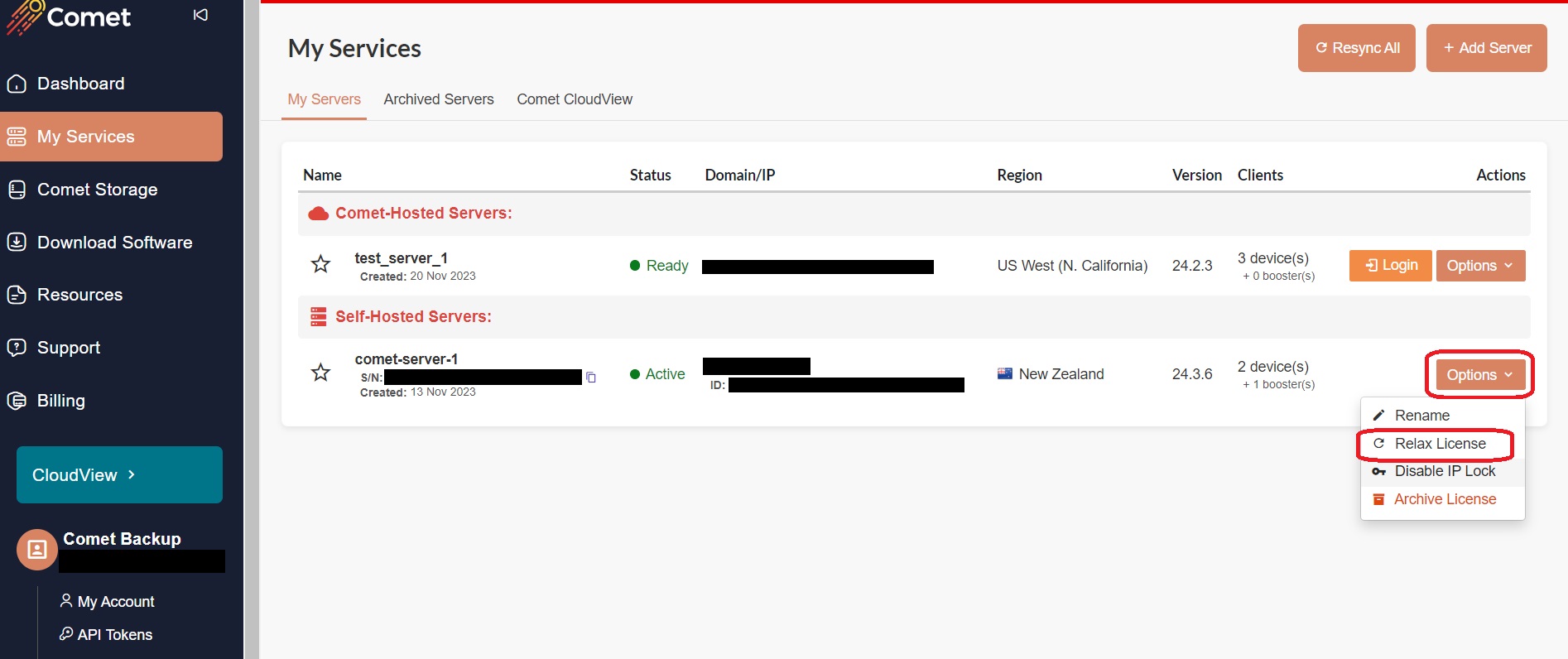1568x659 pixels.
Task: Toggle Options dropdown for comet-server-1
Action: click(1480, 375)
